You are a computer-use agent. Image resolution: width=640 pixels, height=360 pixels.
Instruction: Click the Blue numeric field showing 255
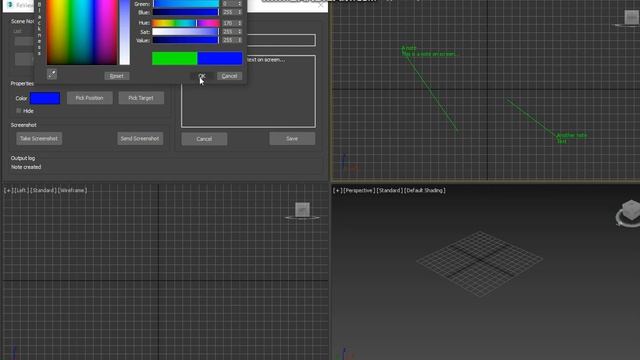(229, 13)
